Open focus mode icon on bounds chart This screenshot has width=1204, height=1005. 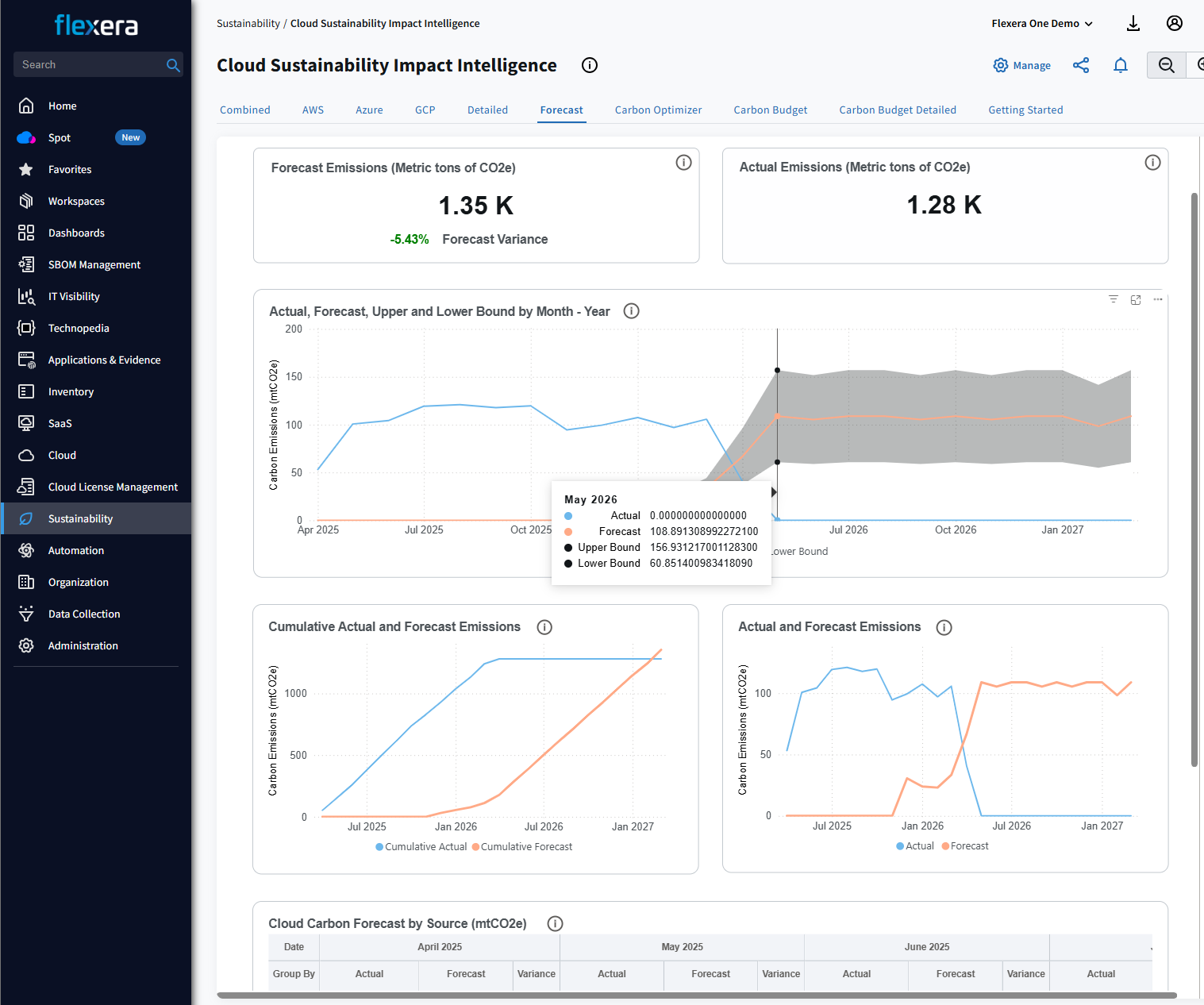(x=1136, y=299)
